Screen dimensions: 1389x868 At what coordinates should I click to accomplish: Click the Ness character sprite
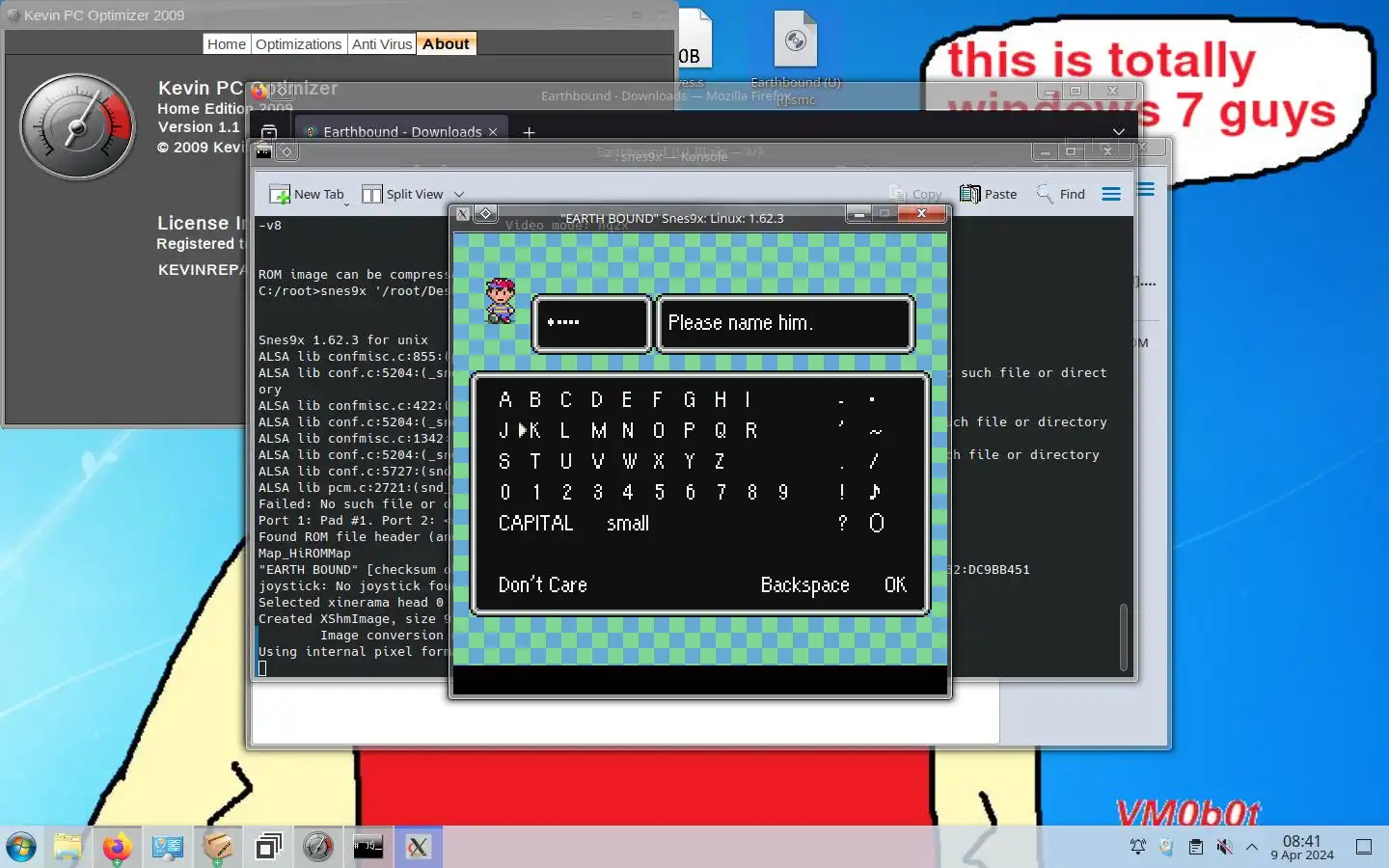pyautogui.click(x=500, y=301)
